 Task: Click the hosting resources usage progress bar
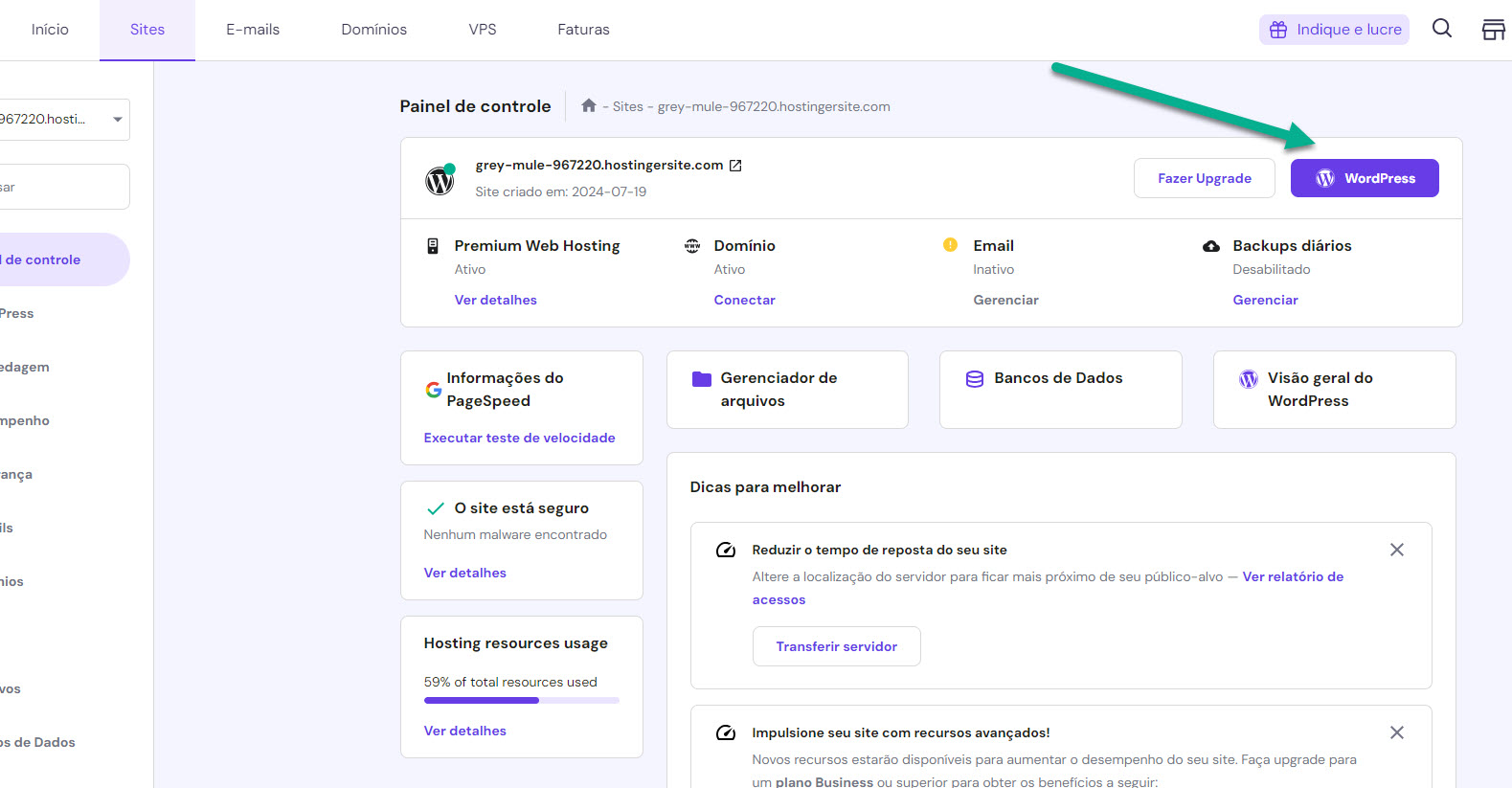522,701
